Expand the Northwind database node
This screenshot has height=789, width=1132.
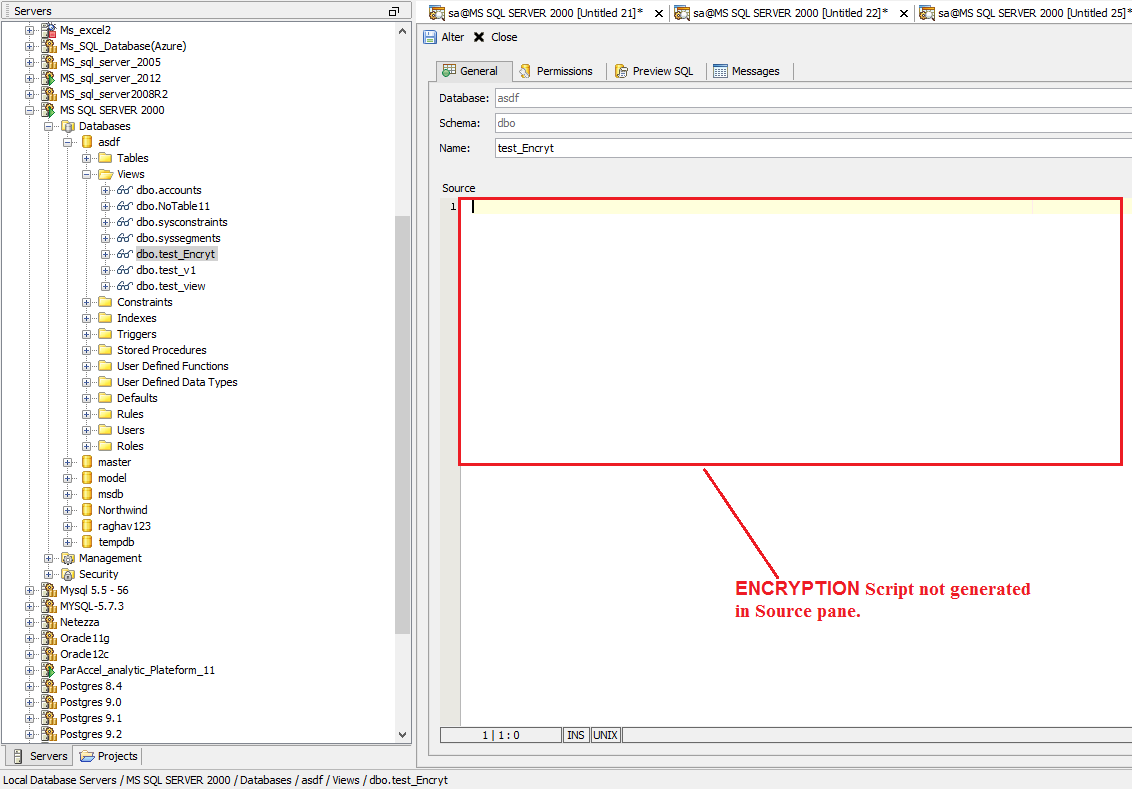pos(68,510)
